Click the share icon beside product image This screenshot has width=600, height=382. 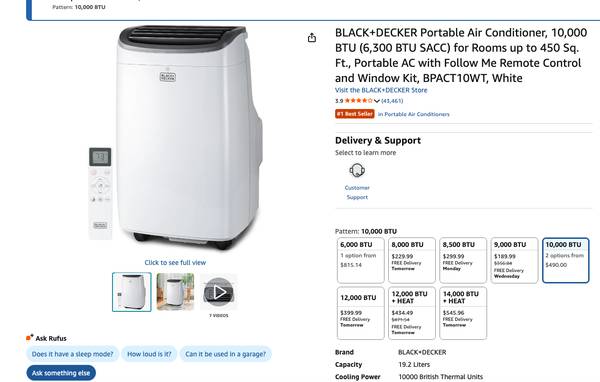tap(312, 38)
